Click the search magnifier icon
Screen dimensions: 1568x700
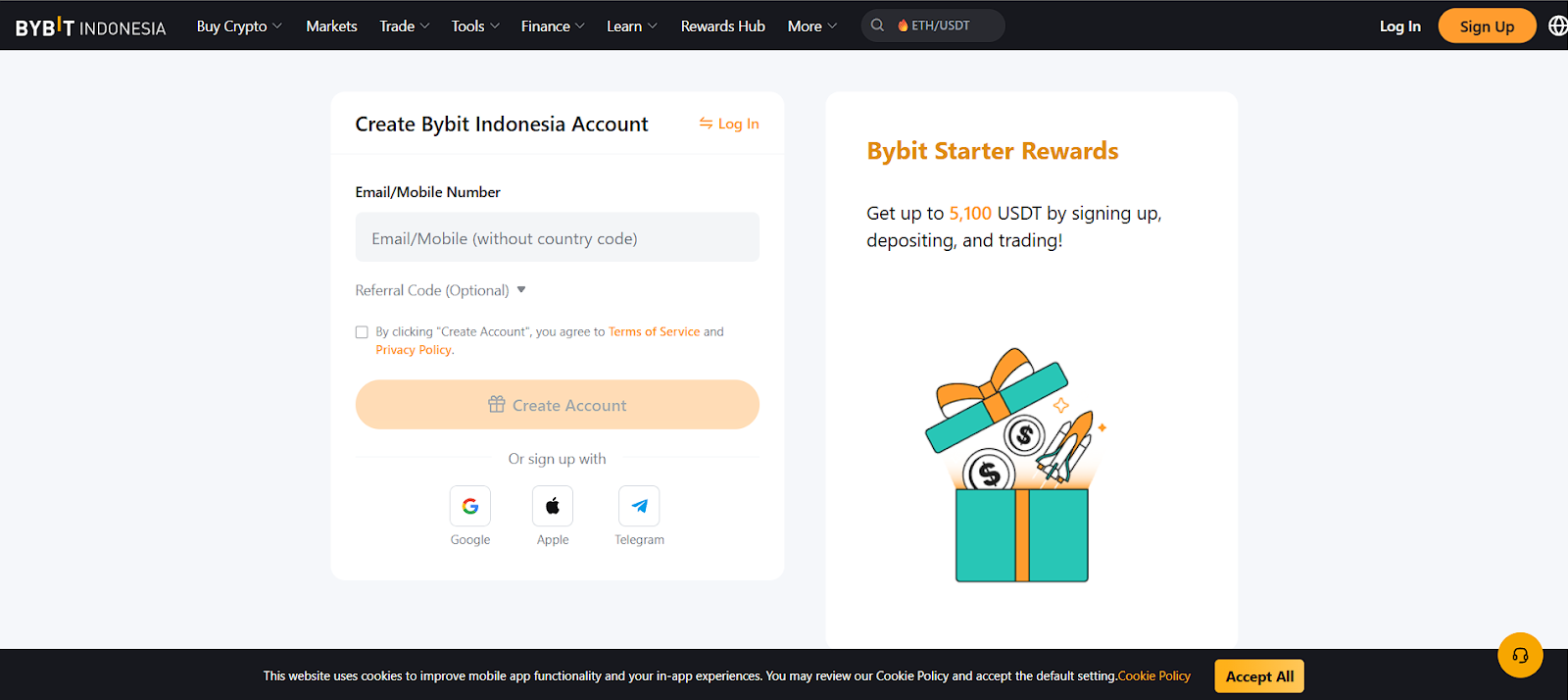877,25
